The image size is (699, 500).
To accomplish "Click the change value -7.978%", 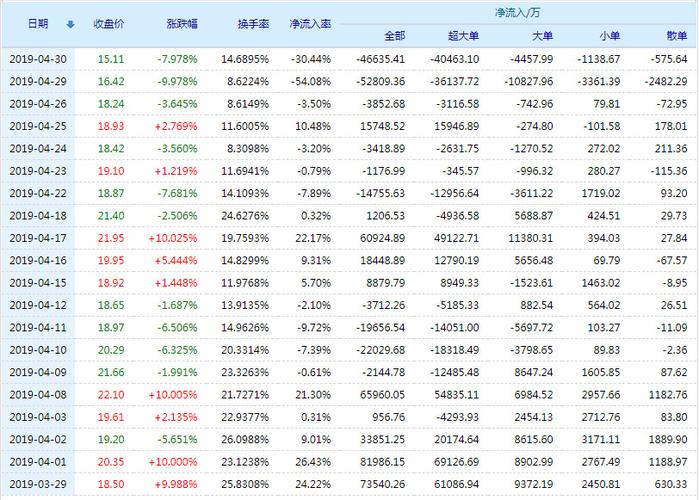I will point(177,59).
